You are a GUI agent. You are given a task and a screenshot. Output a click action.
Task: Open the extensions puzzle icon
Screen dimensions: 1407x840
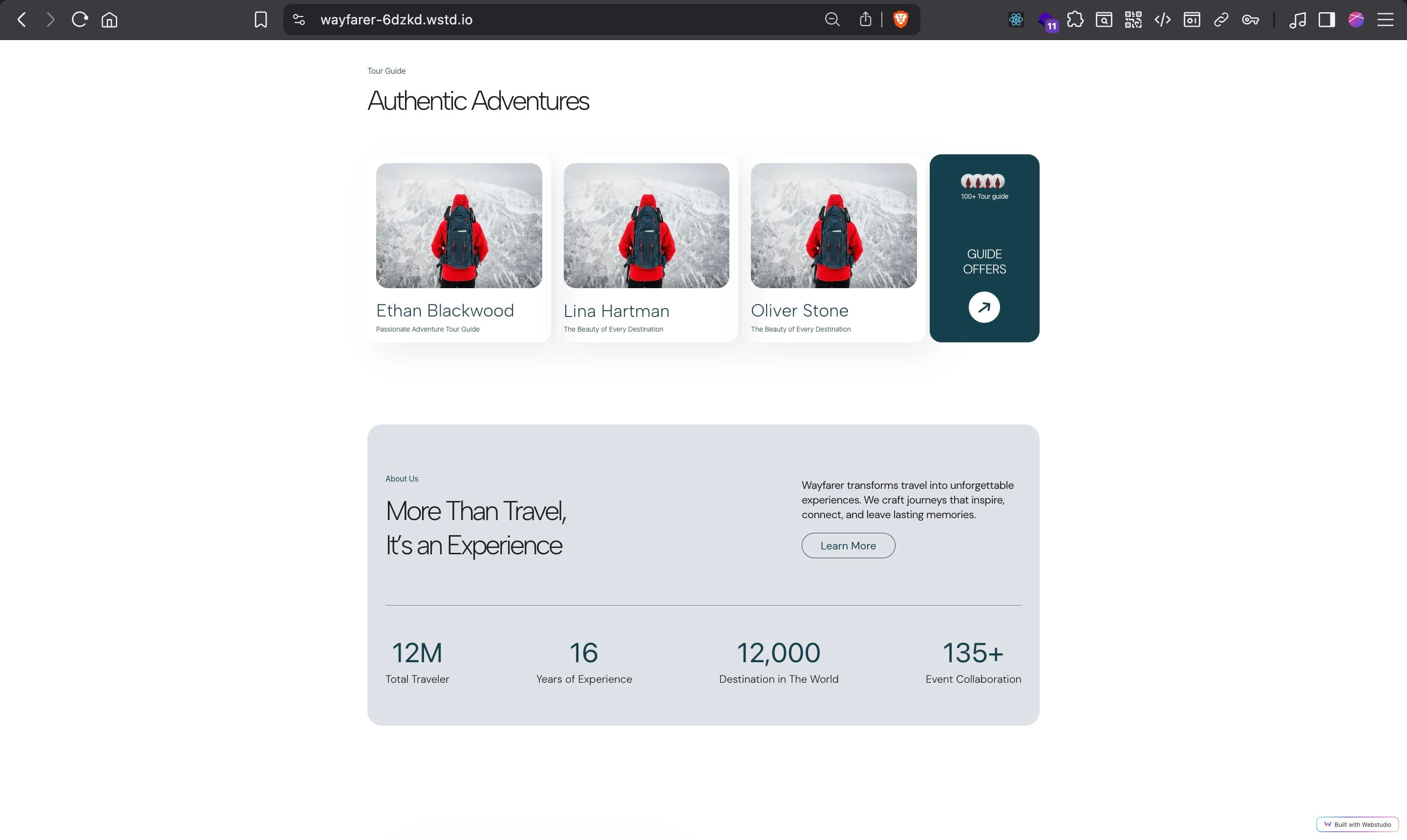tap(1075, 20)
